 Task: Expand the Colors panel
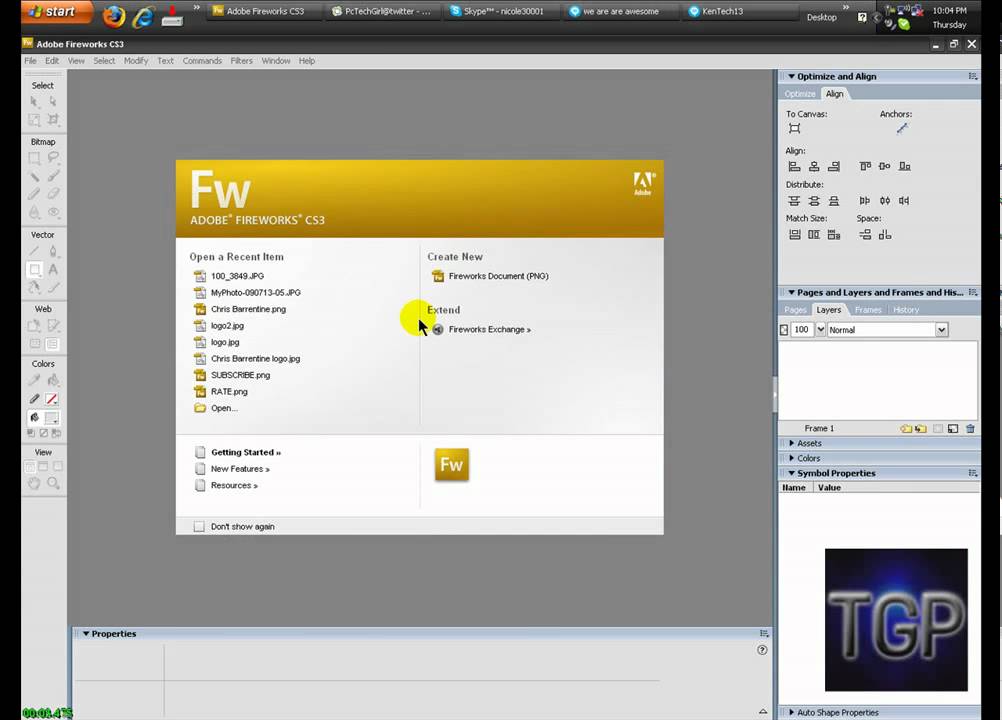(791, 458)
